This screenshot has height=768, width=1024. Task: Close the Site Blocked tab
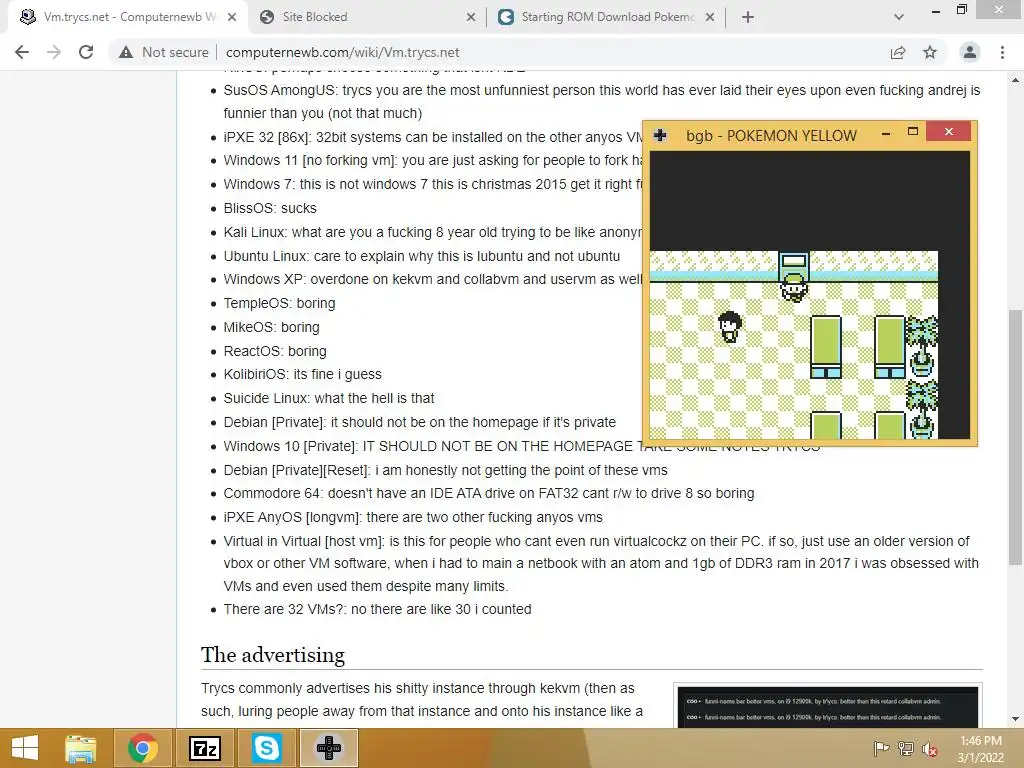(471, 17)
